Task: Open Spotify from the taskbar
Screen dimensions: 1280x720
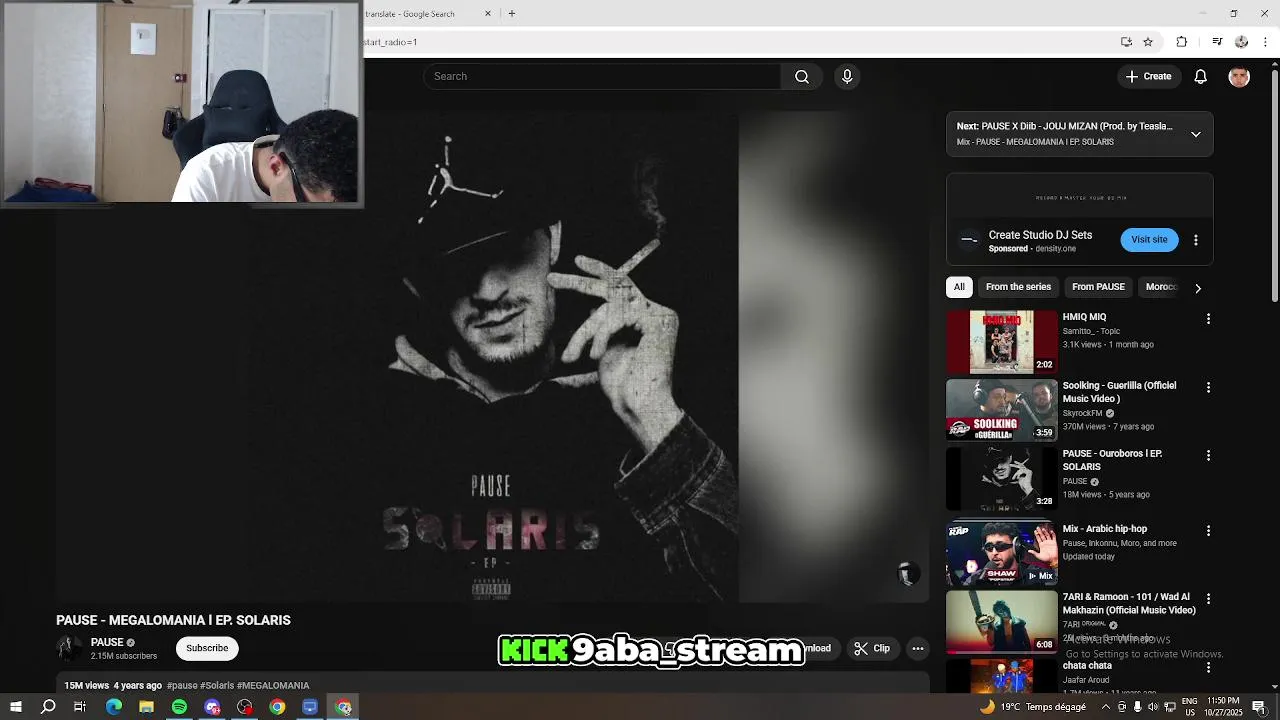Action: coord(179,707)
